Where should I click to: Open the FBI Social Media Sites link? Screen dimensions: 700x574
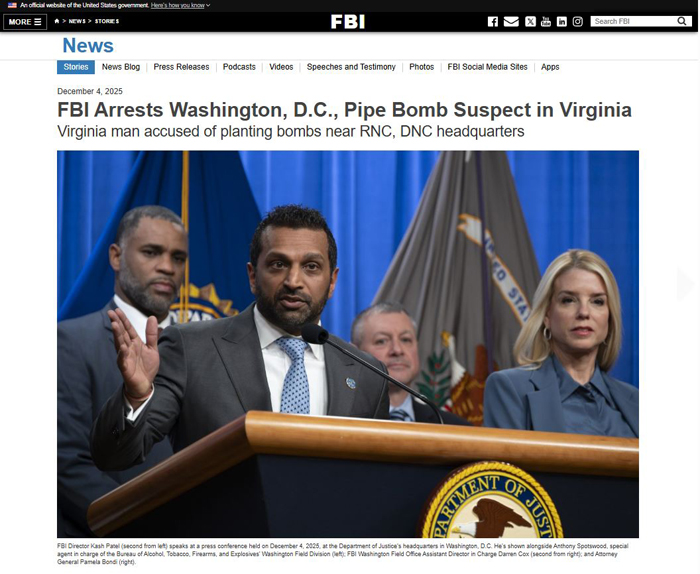(x=488, y=67)
